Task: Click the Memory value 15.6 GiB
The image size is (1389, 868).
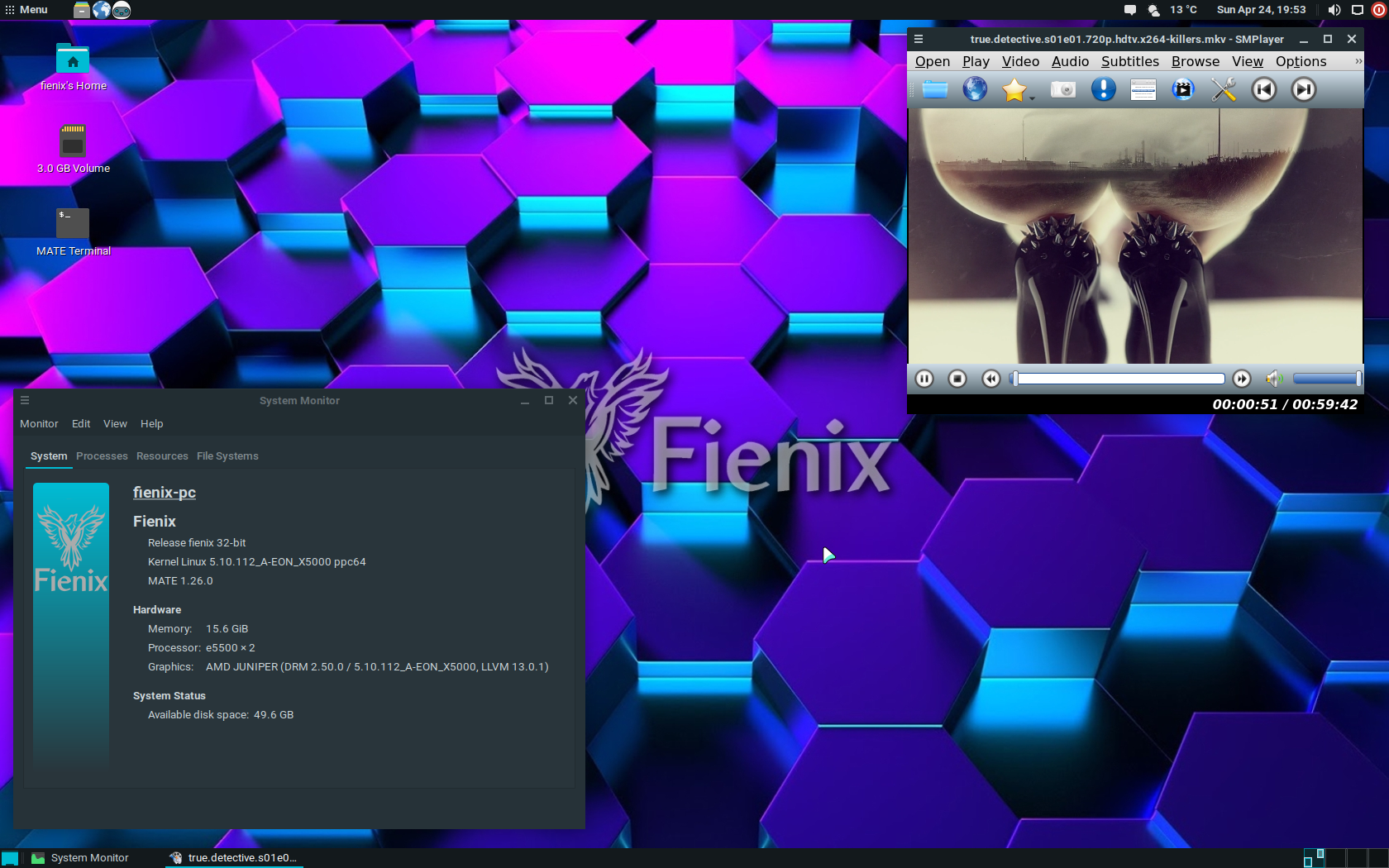Action: click(227, 629)
